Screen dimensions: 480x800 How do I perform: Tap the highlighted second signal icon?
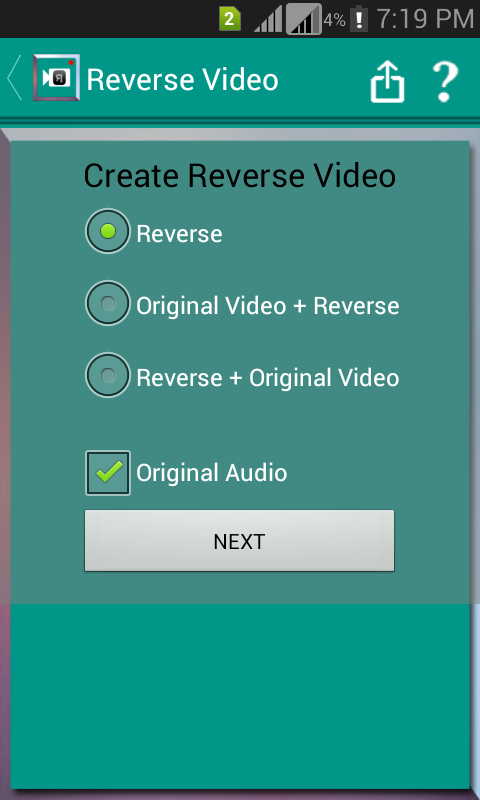(x=304, y=19)
